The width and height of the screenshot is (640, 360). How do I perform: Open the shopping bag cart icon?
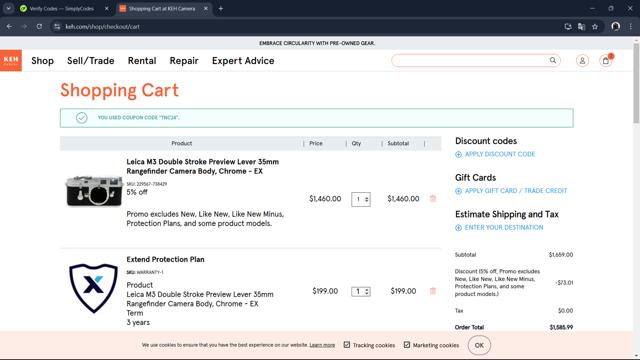pyautogui.click(x=606, y=61)
